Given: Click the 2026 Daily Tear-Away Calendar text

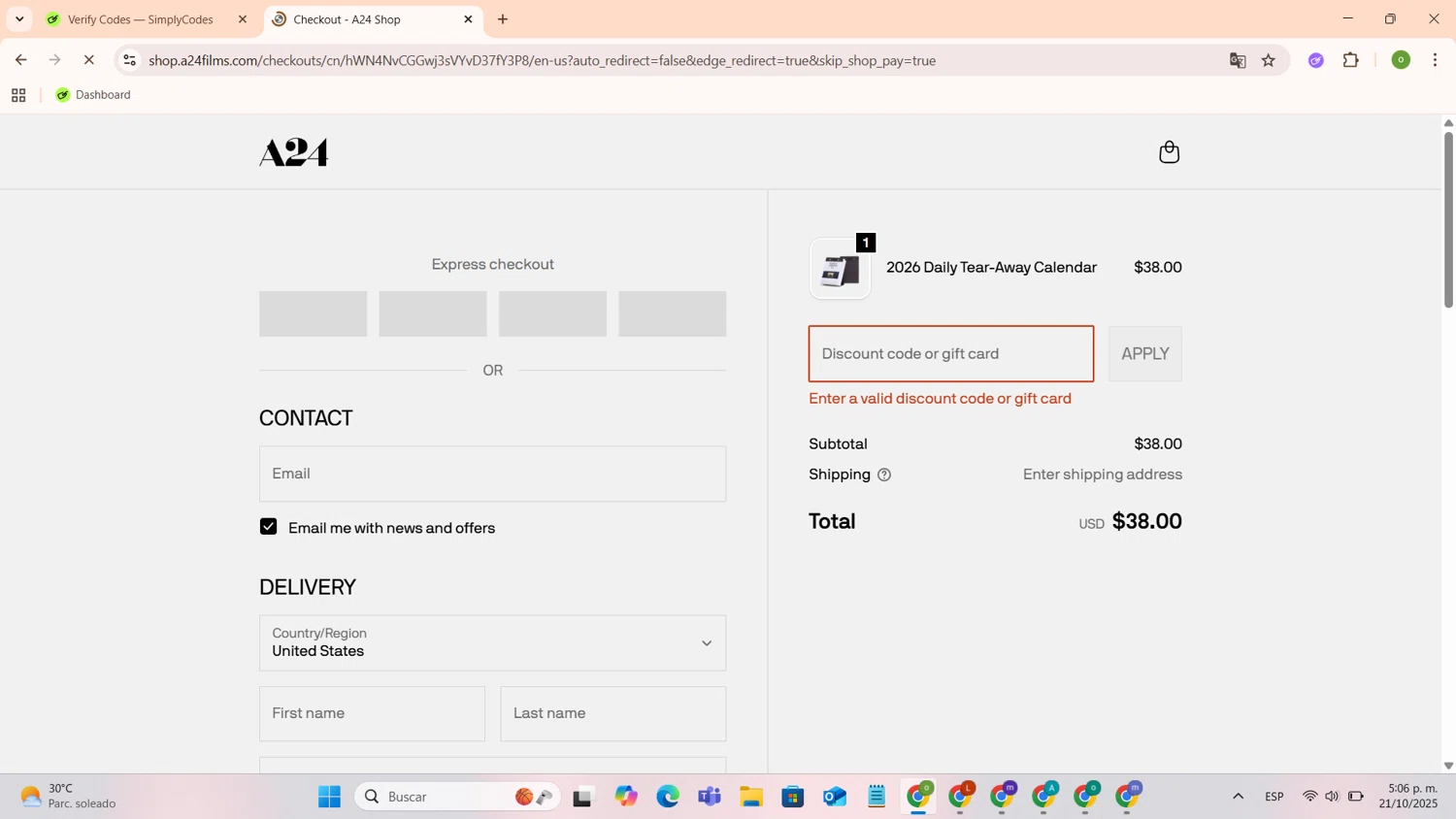Looking at the screenshot, I should 991,268.
